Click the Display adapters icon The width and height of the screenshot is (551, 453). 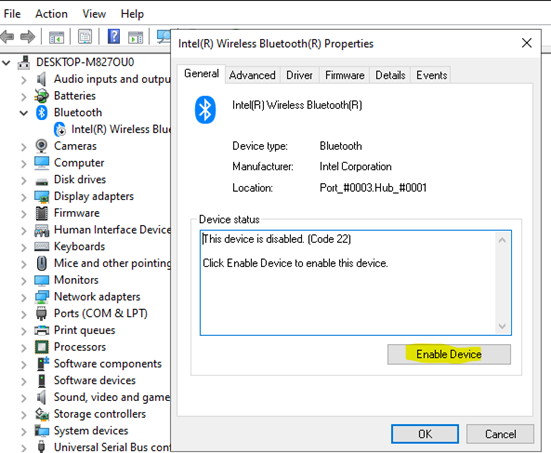[x=42, y=196]
